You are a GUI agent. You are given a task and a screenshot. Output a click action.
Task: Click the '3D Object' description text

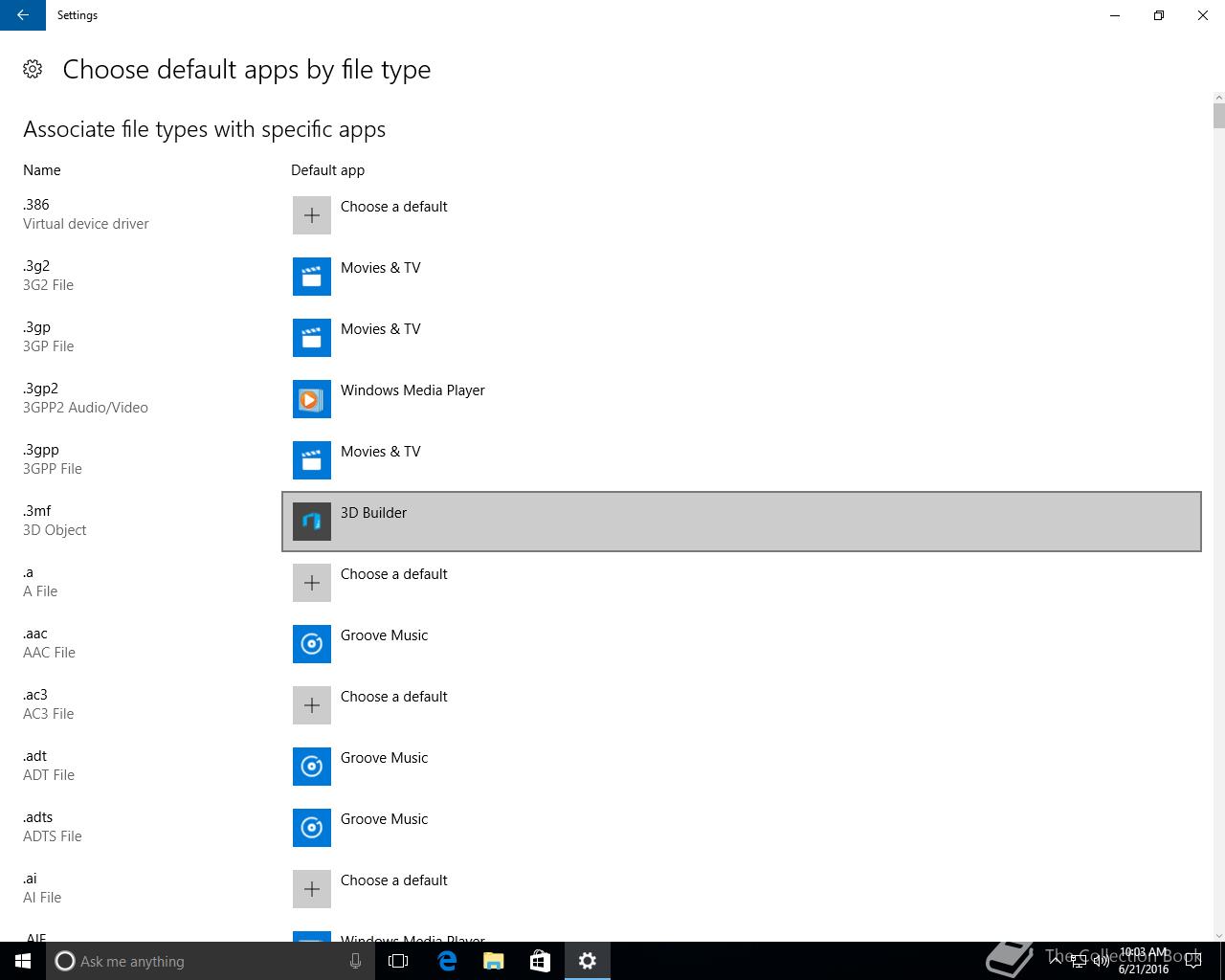[x=55, y=530]
